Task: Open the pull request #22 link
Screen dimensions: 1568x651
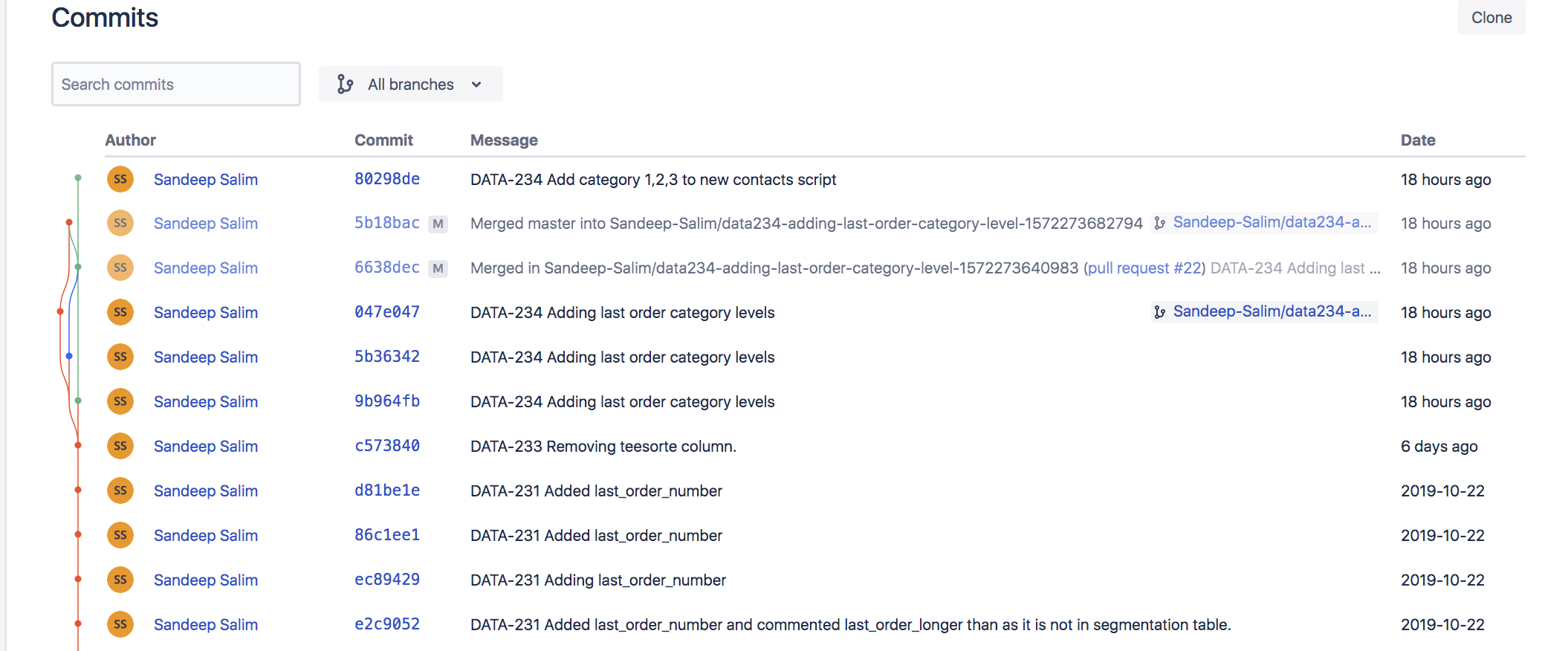Action: pyautogui.click(x=1144, y=268)
